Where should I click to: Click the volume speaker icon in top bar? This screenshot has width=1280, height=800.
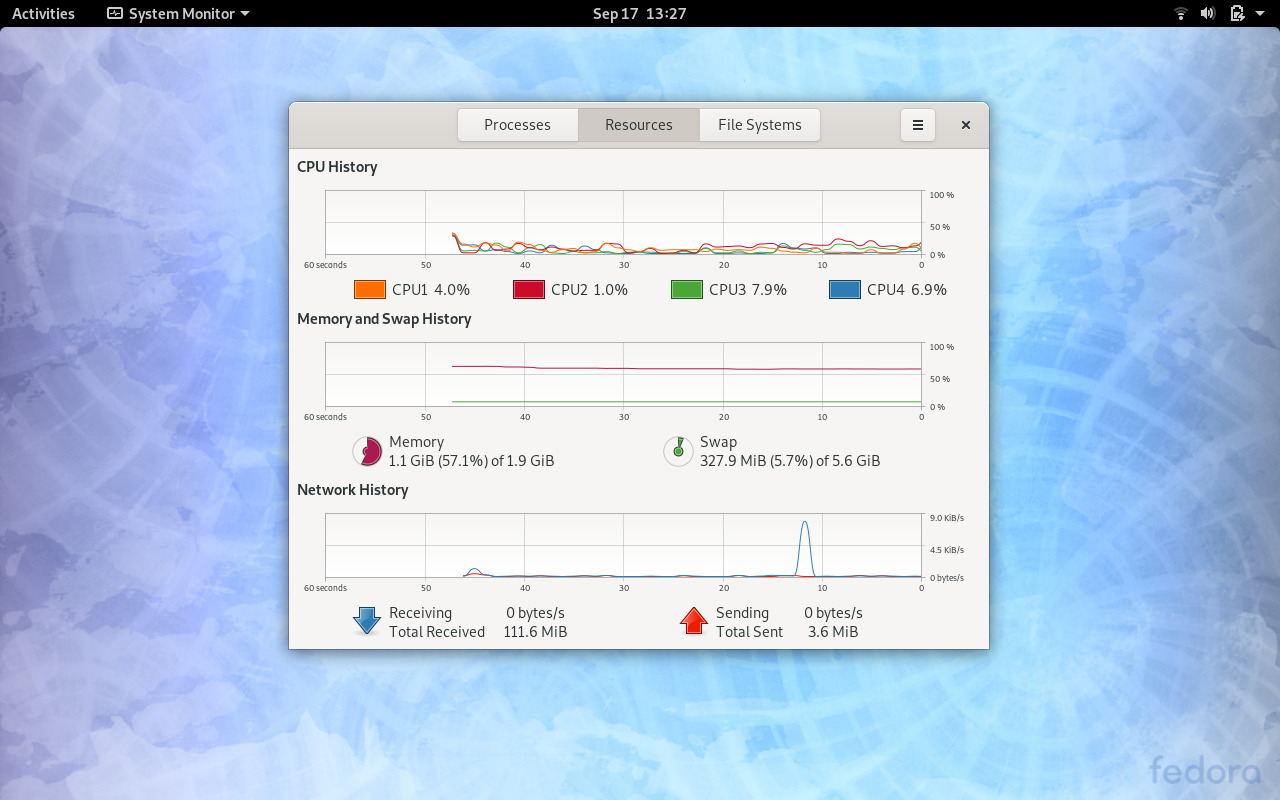[x=1208, y=14]
